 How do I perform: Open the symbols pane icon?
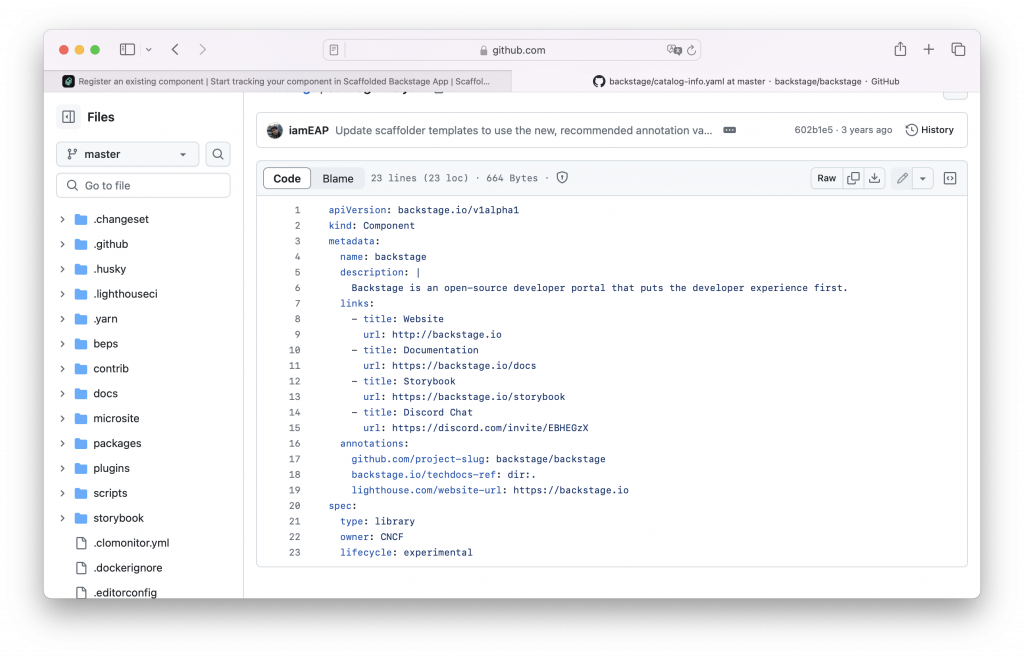950,178
